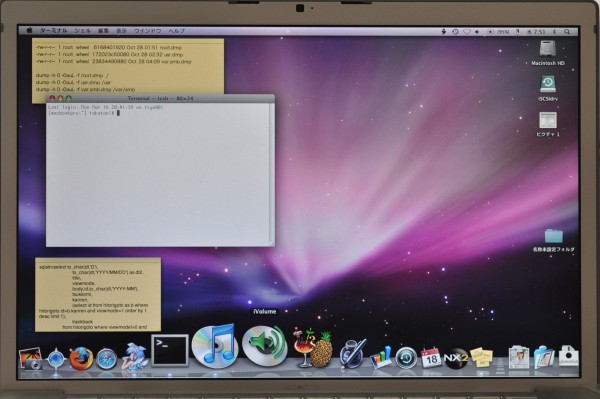Select the ピクチャ 1 file on desktop
The height and width of the screenshot is (399, 600).
548,124
